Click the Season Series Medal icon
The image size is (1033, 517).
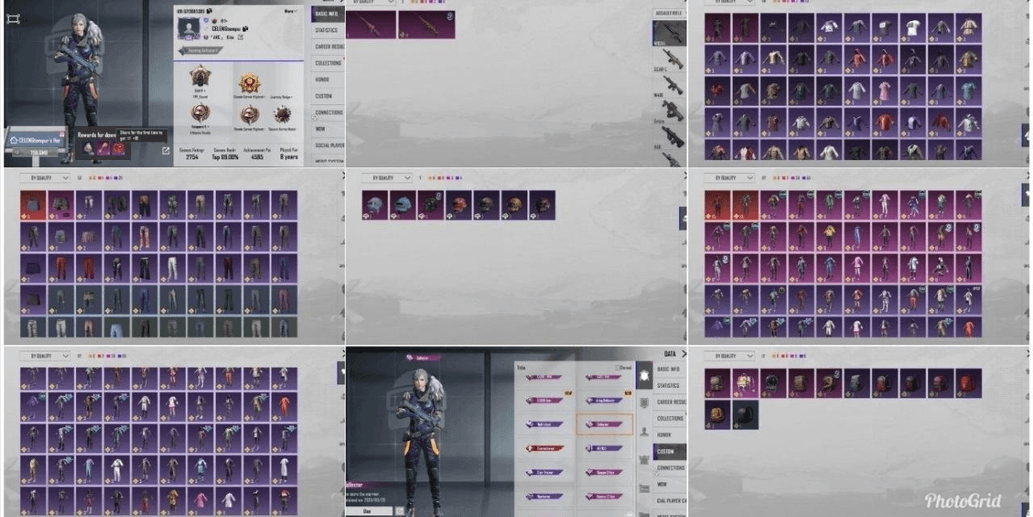[x=283, y=115]
